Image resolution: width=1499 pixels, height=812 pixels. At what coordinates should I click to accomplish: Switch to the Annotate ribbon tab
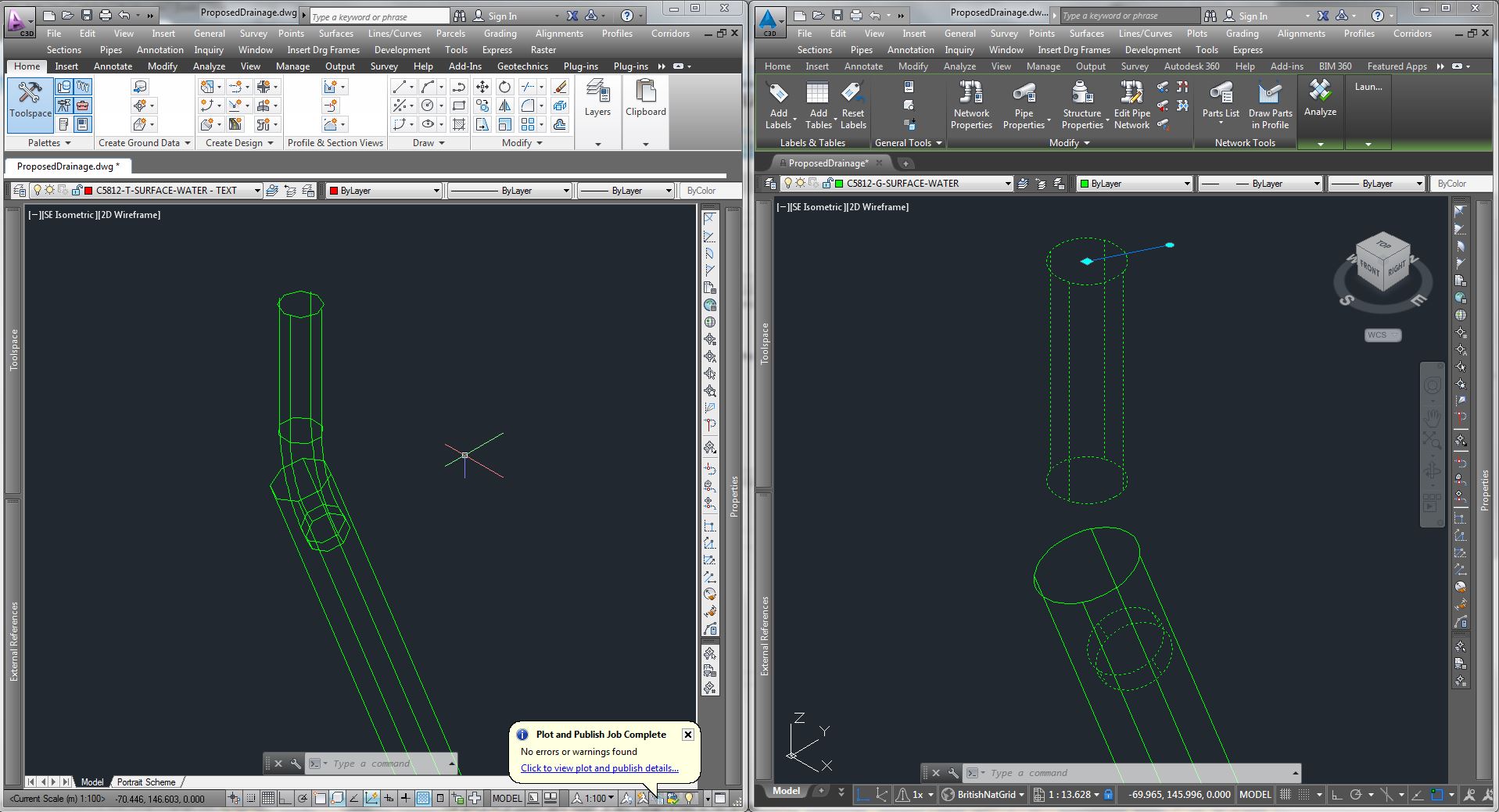862,66
